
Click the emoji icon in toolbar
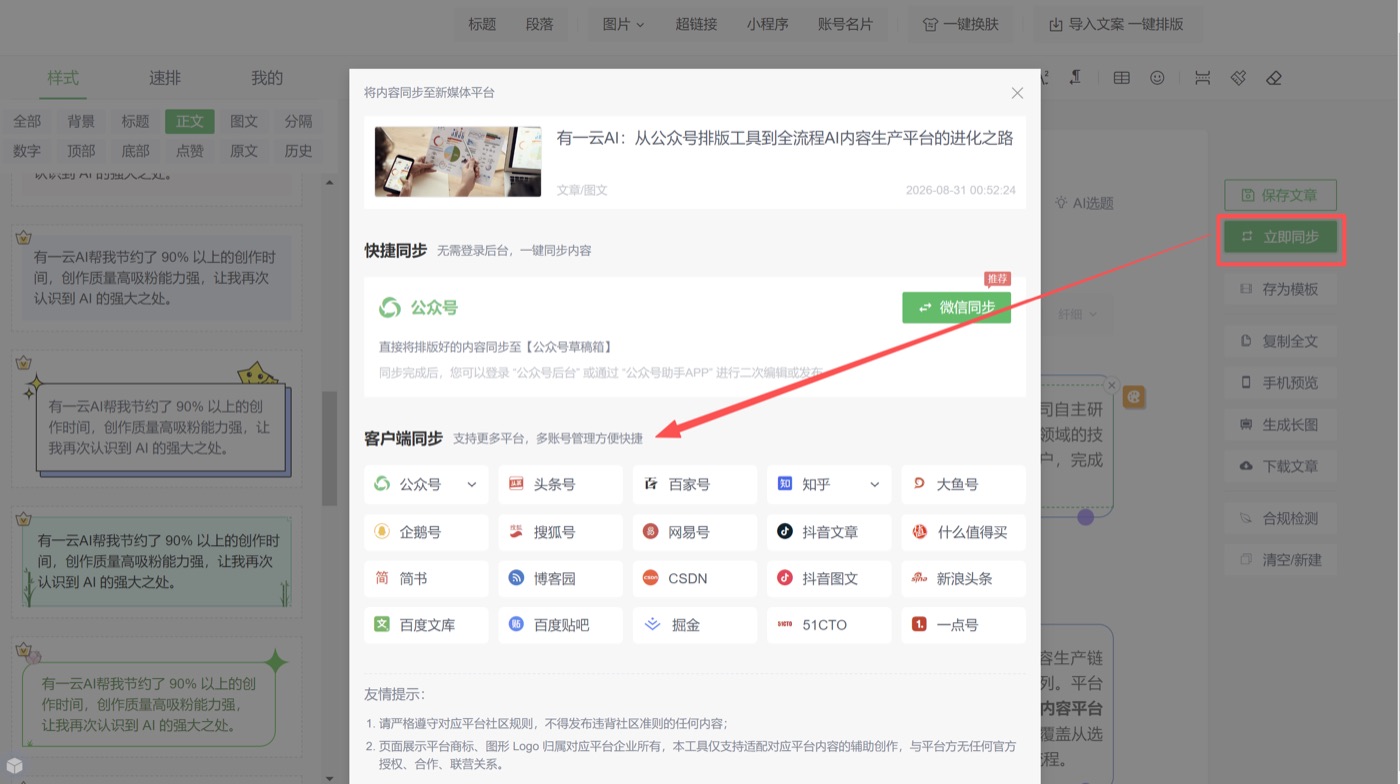click(1157, 78)
